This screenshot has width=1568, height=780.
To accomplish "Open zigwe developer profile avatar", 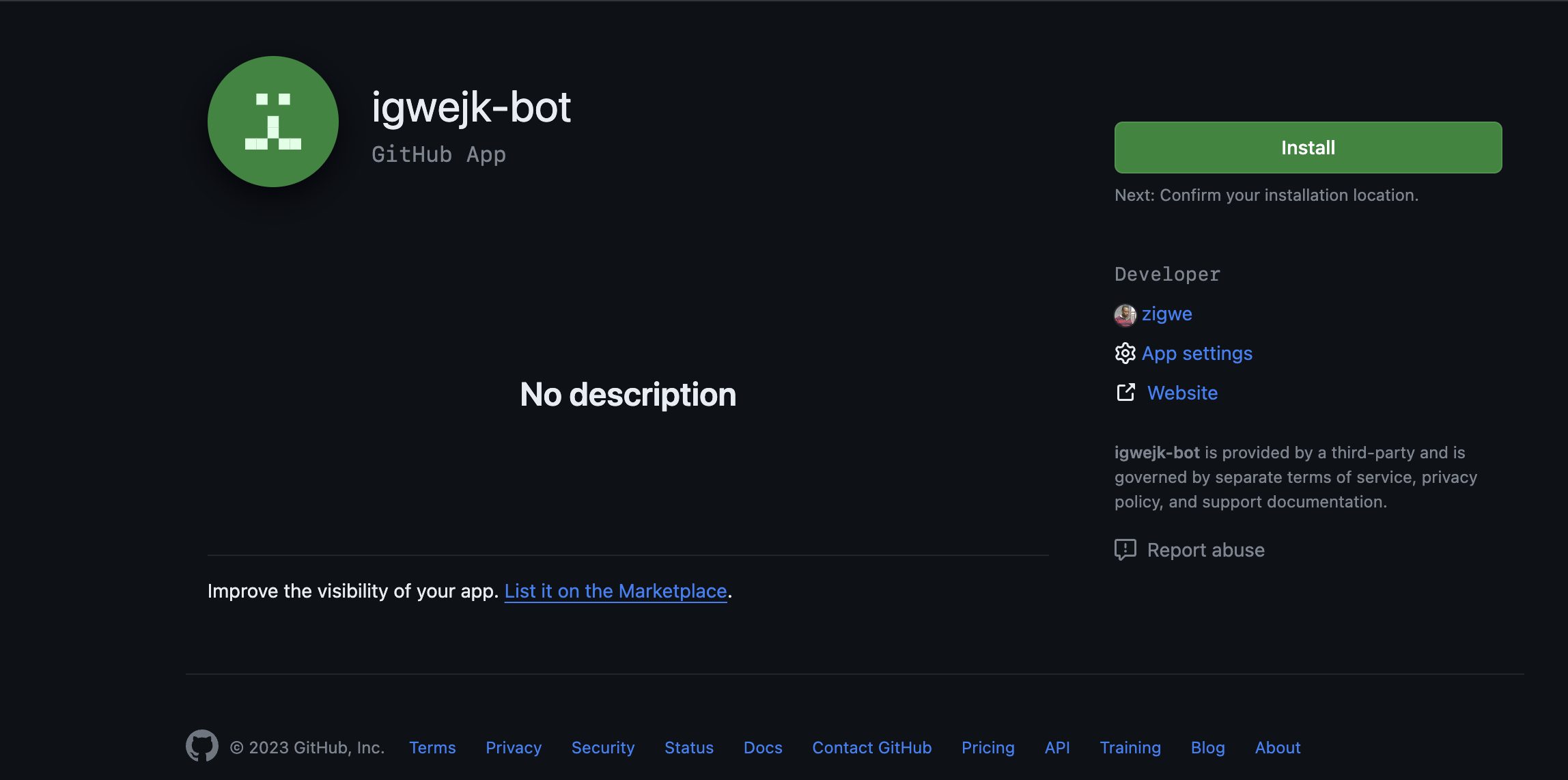I will point(1125,315).
